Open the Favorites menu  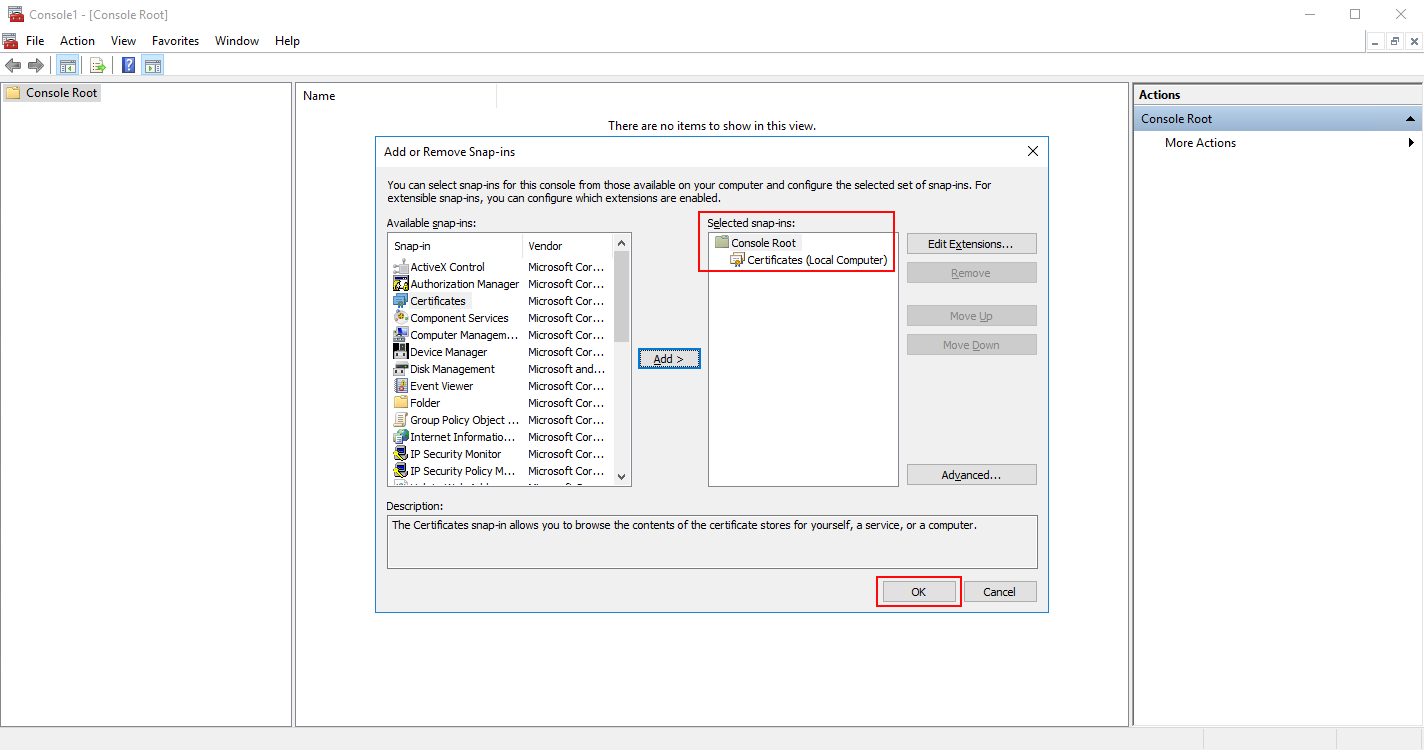point(175,40)
